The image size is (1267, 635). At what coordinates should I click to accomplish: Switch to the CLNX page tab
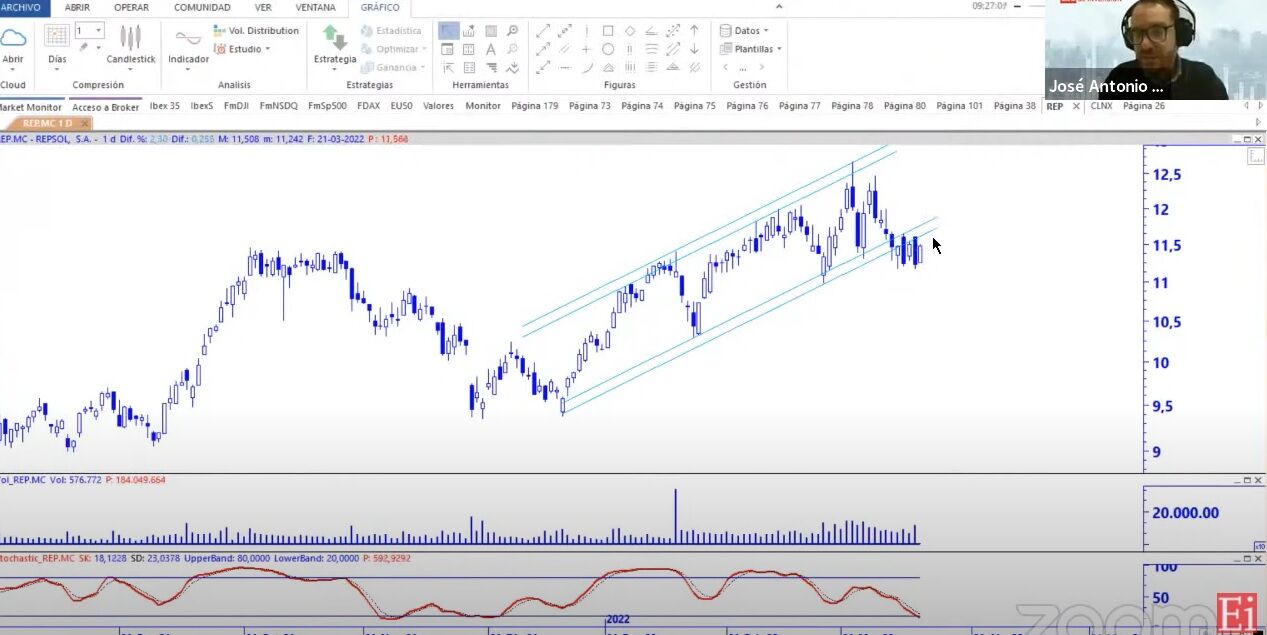[x=1101, y=106]
